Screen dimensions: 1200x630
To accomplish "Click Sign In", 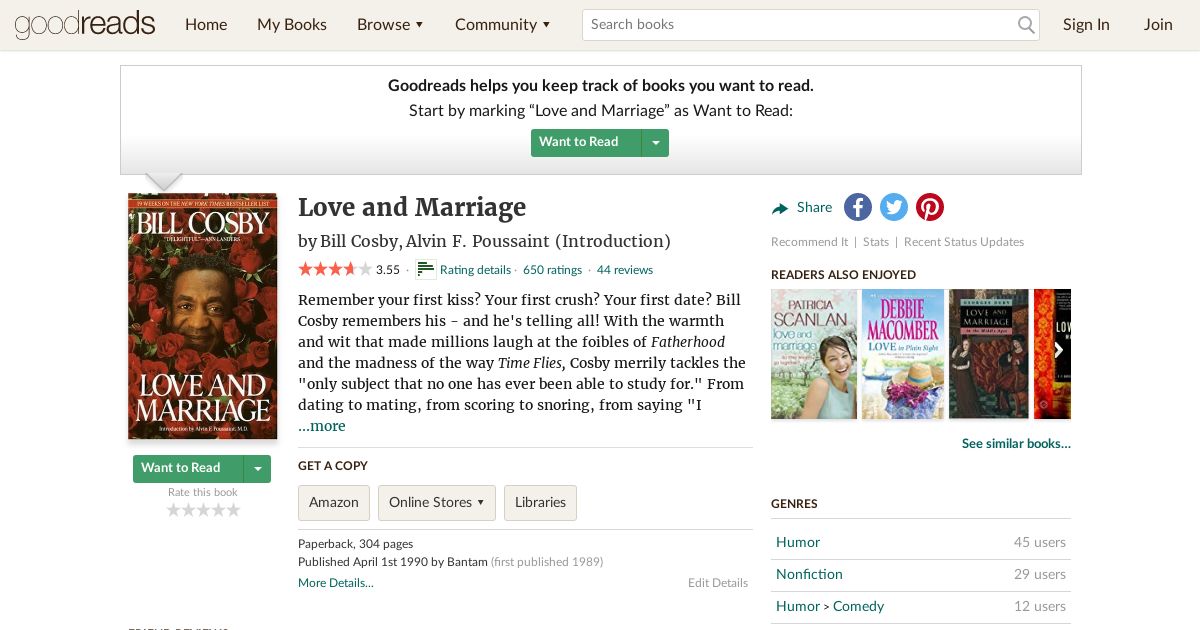I will click(x=1086, y=25).
